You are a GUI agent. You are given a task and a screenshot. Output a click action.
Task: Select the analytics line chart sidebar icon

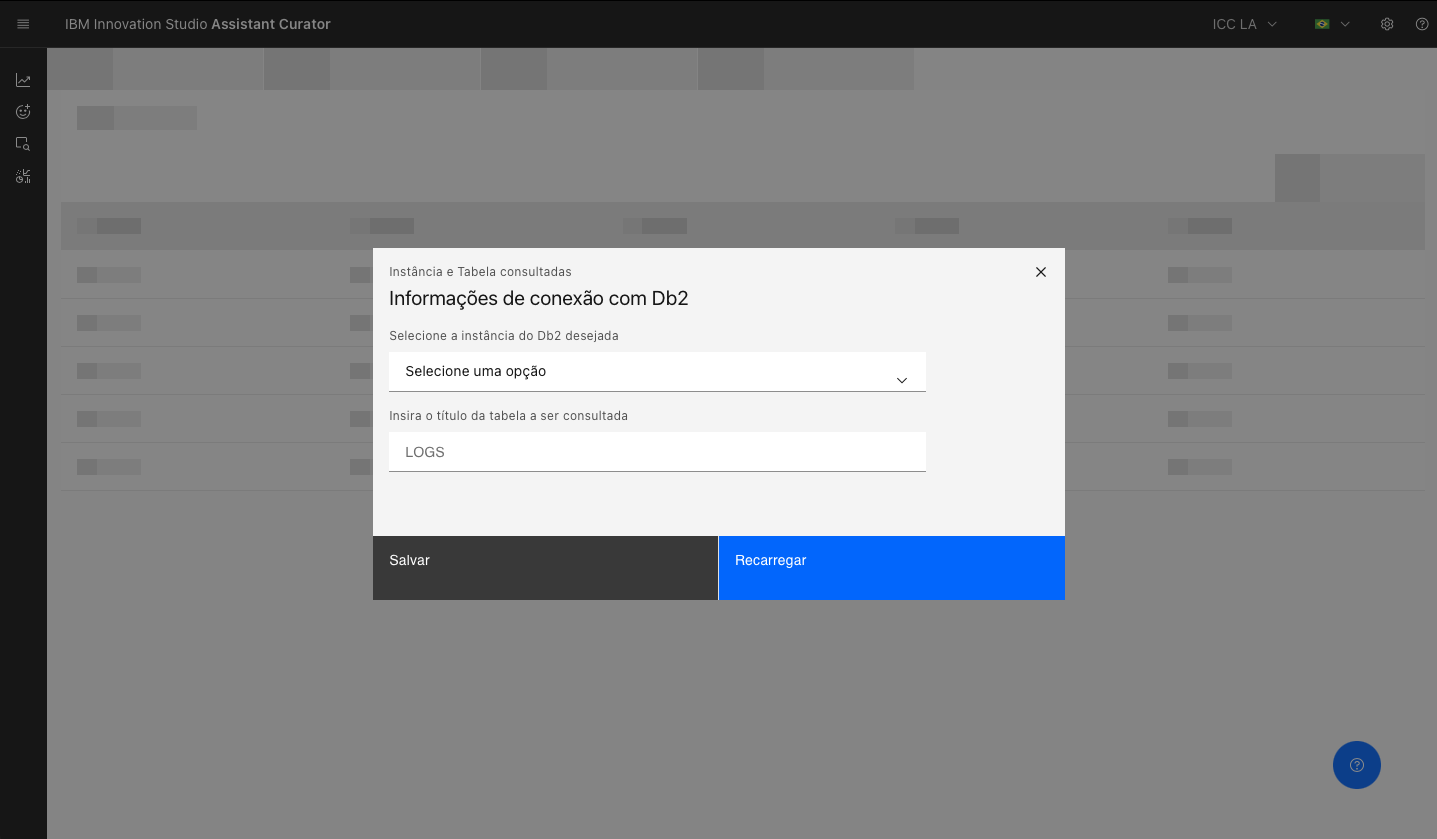pos(23,79)
